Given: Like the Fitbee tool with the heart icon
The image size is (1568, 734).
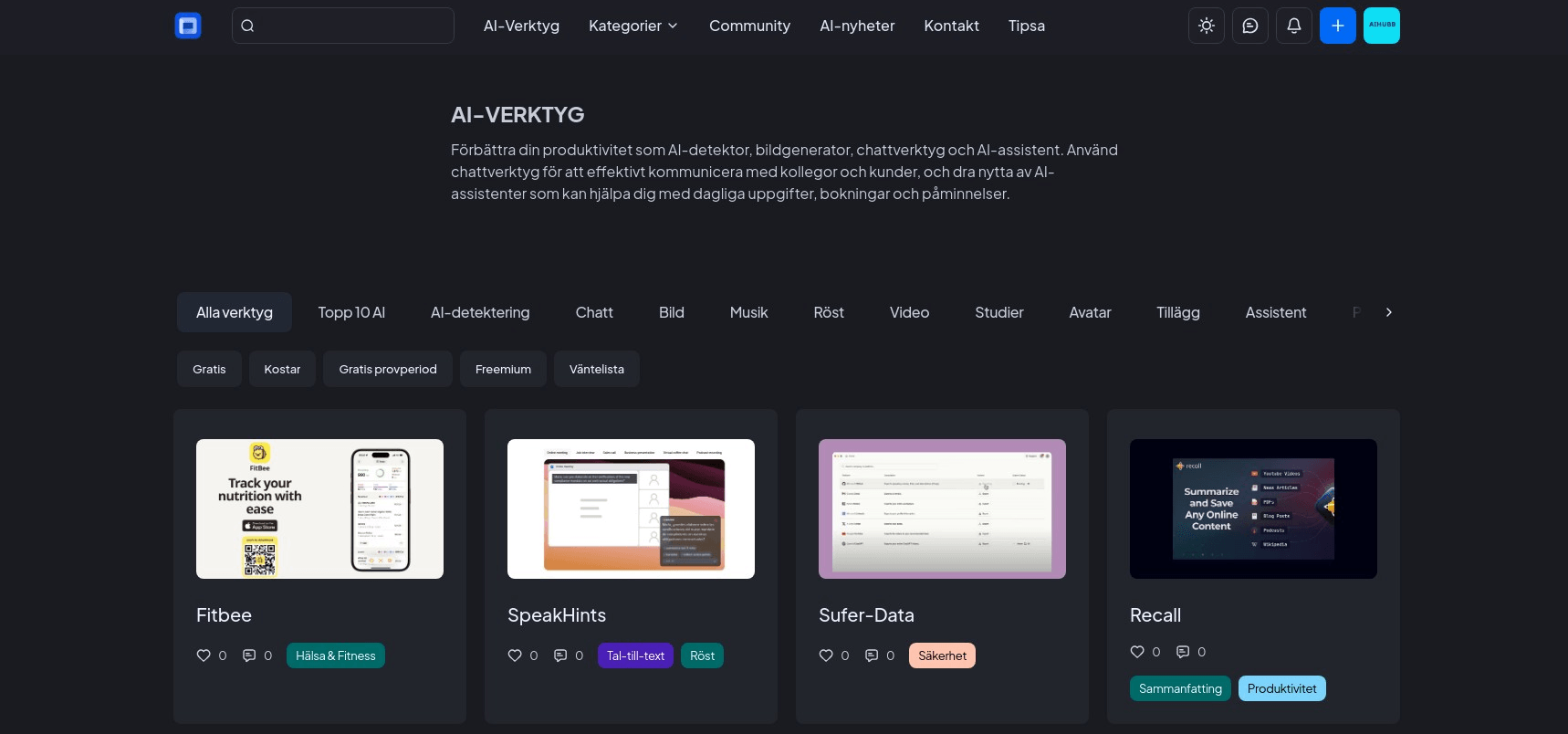Looking at the screenshot, I should click(204, 655).
